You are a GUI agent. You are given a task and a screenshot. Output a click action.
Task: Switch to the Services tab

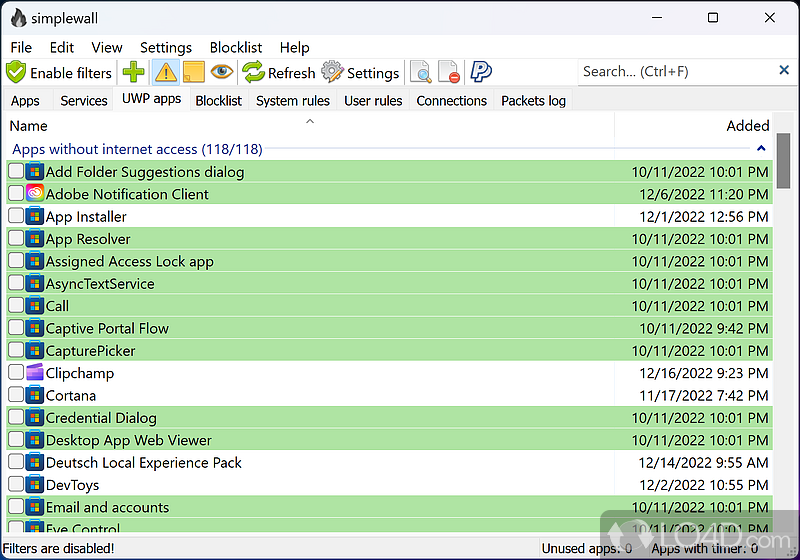[x=84, y=101]
